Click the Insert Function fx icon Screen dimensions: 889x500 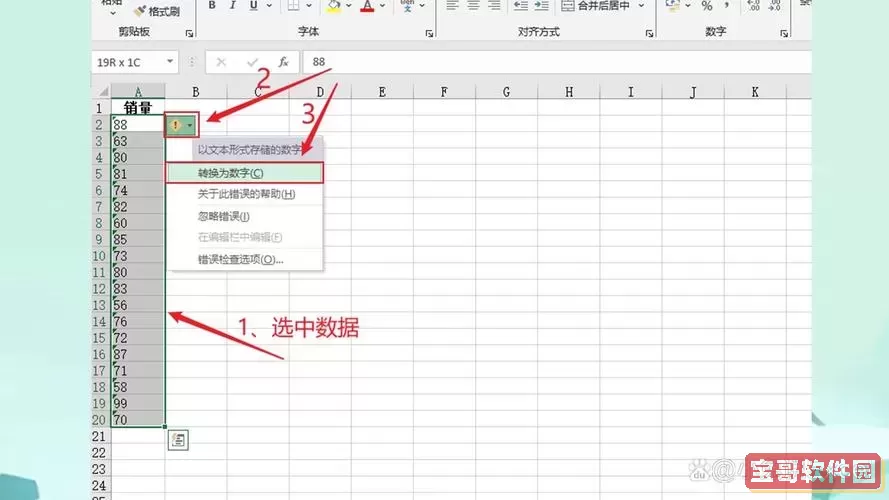tap(283, 62)
